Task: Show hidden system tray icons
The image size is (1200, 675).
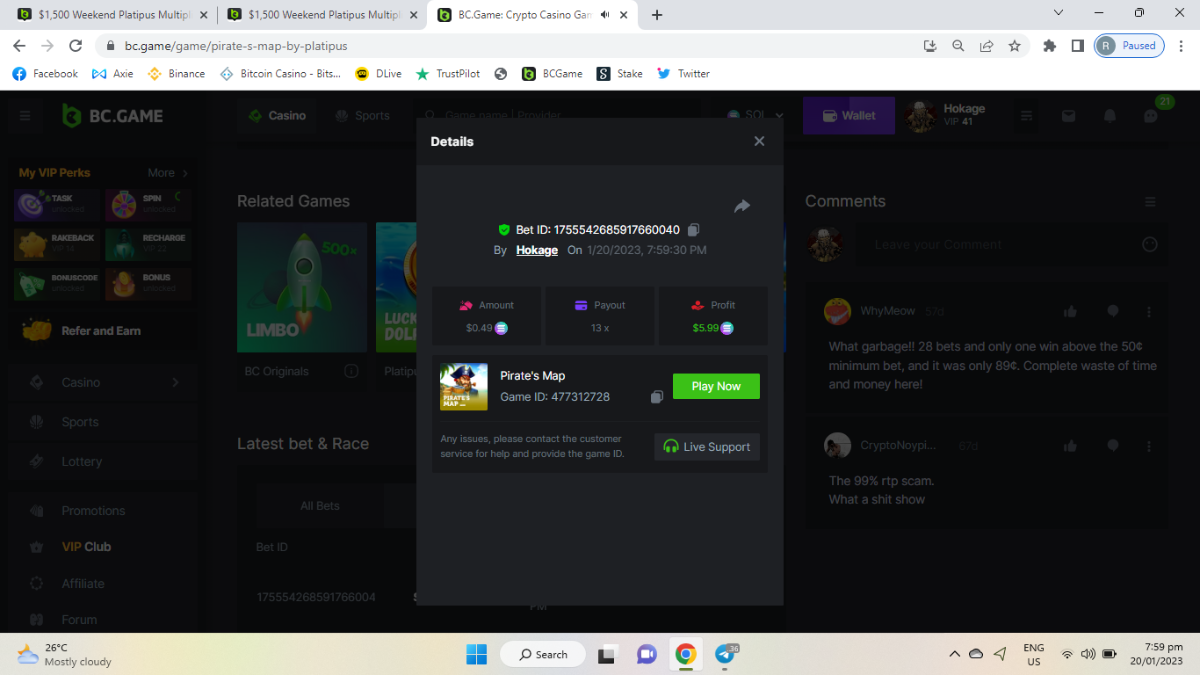Action: [954, 654]
